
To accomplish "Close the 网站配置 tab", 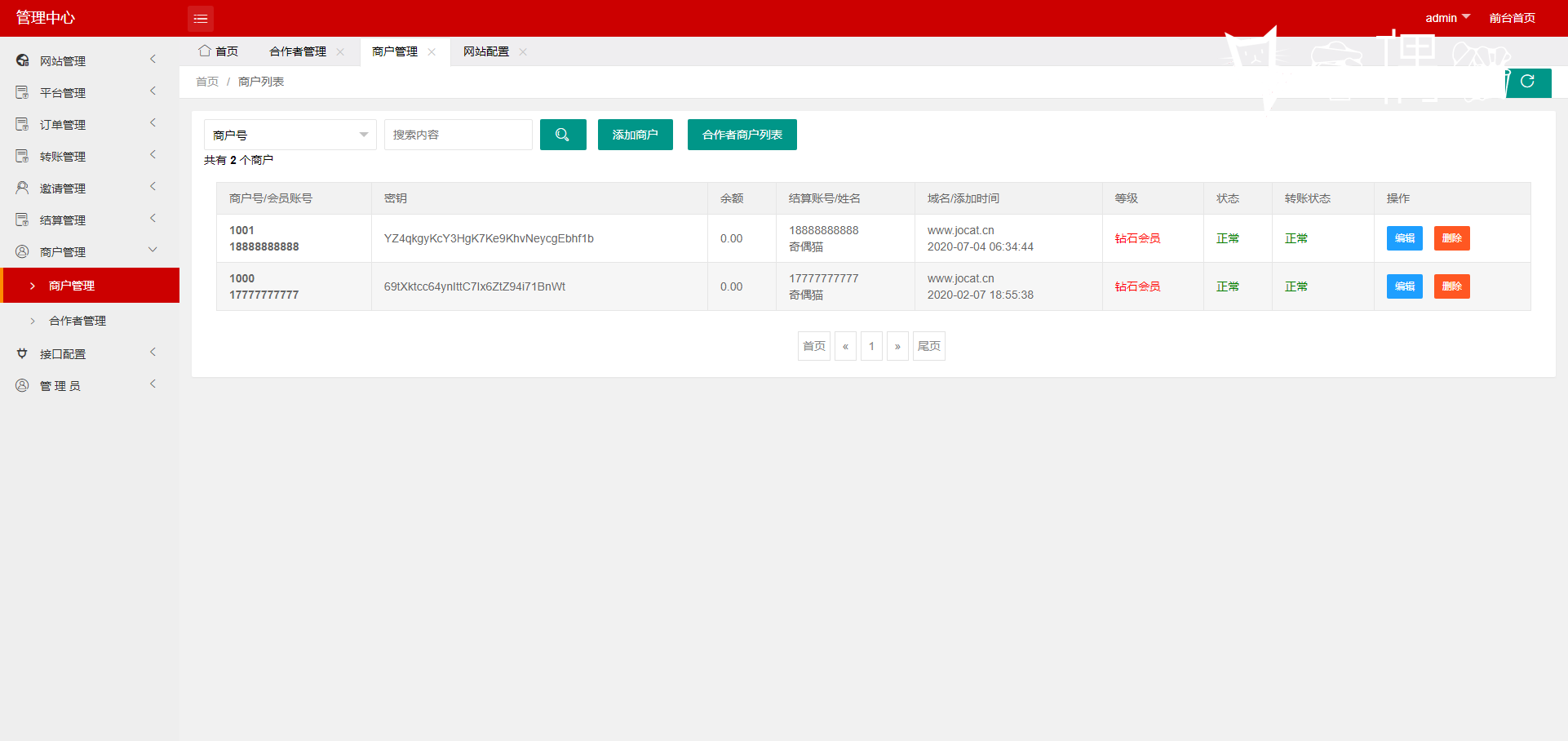I will pyautogui.click(x=523, y=51).
